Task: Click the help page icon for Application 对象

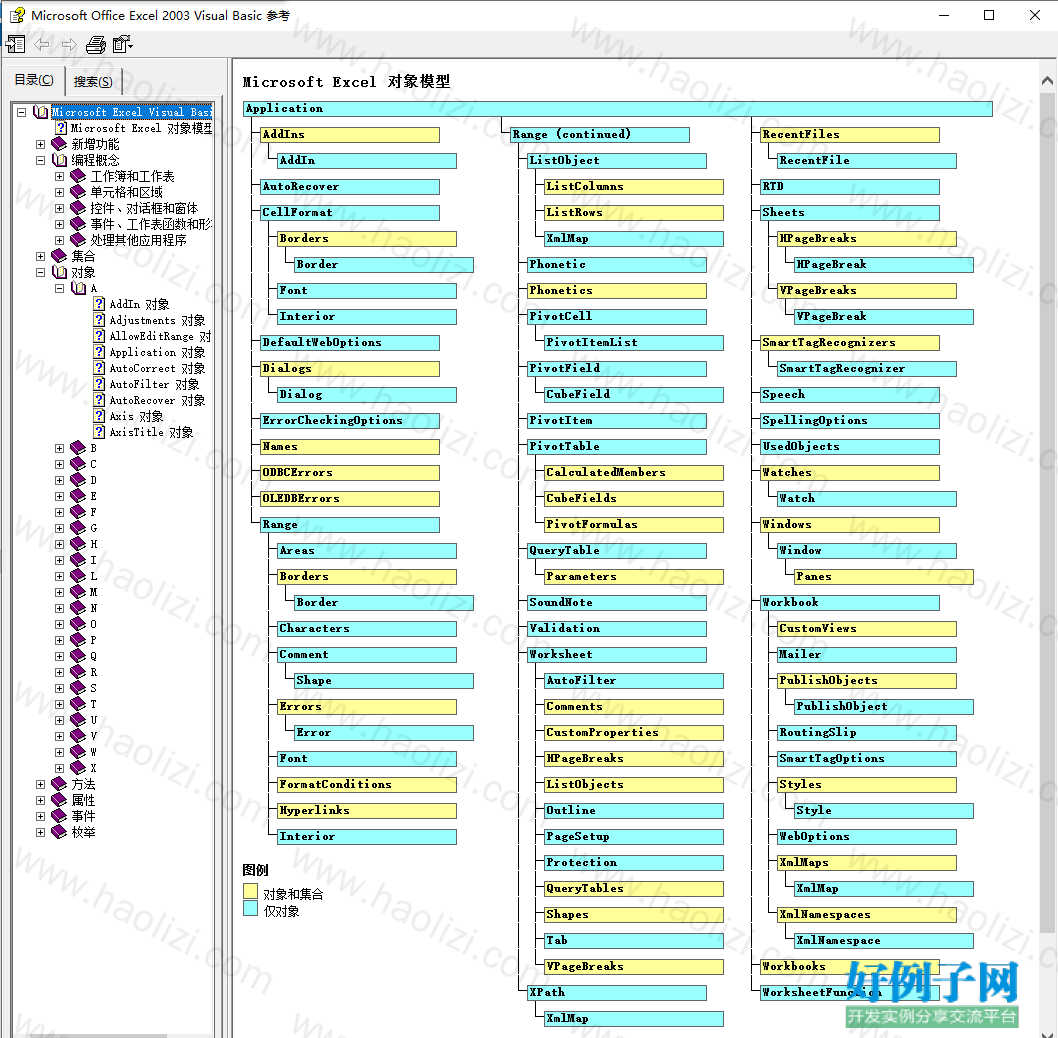Action: (x=99, y=352)
